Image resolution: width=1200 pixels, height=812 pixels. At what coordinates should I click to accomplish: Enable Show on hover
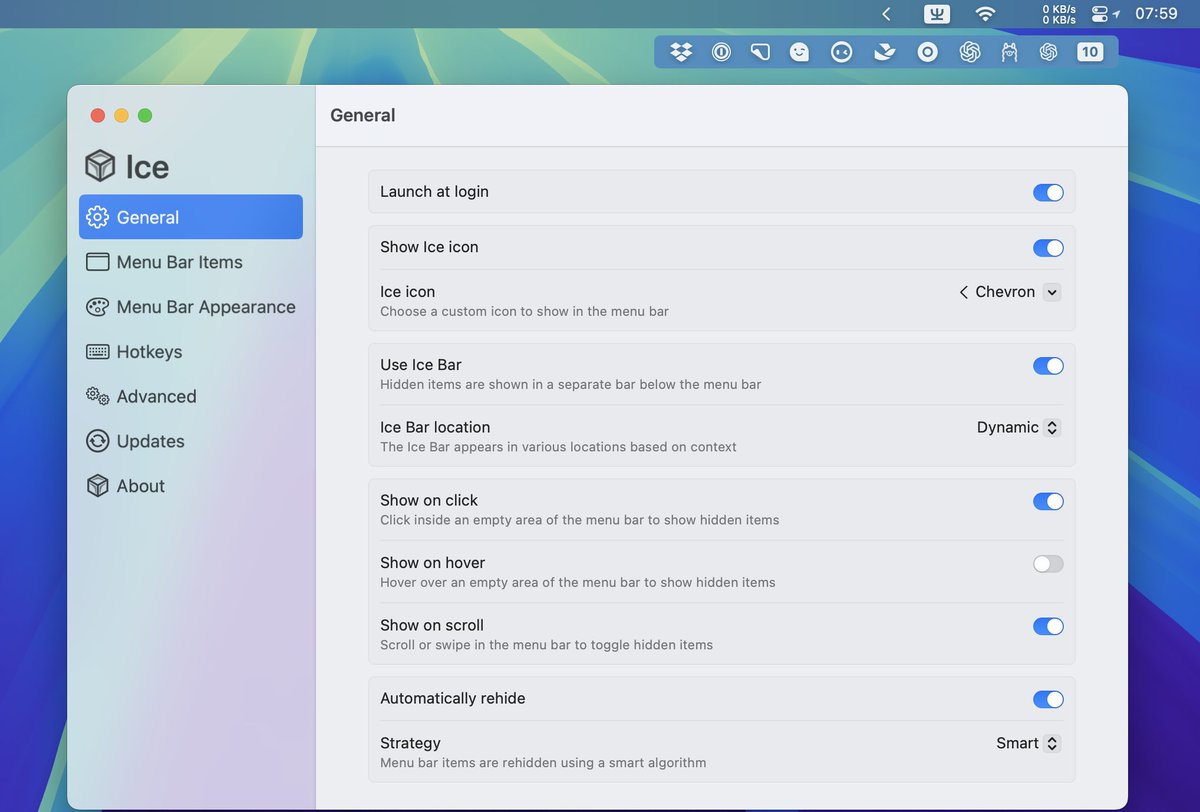click(x=1048, y=564)
